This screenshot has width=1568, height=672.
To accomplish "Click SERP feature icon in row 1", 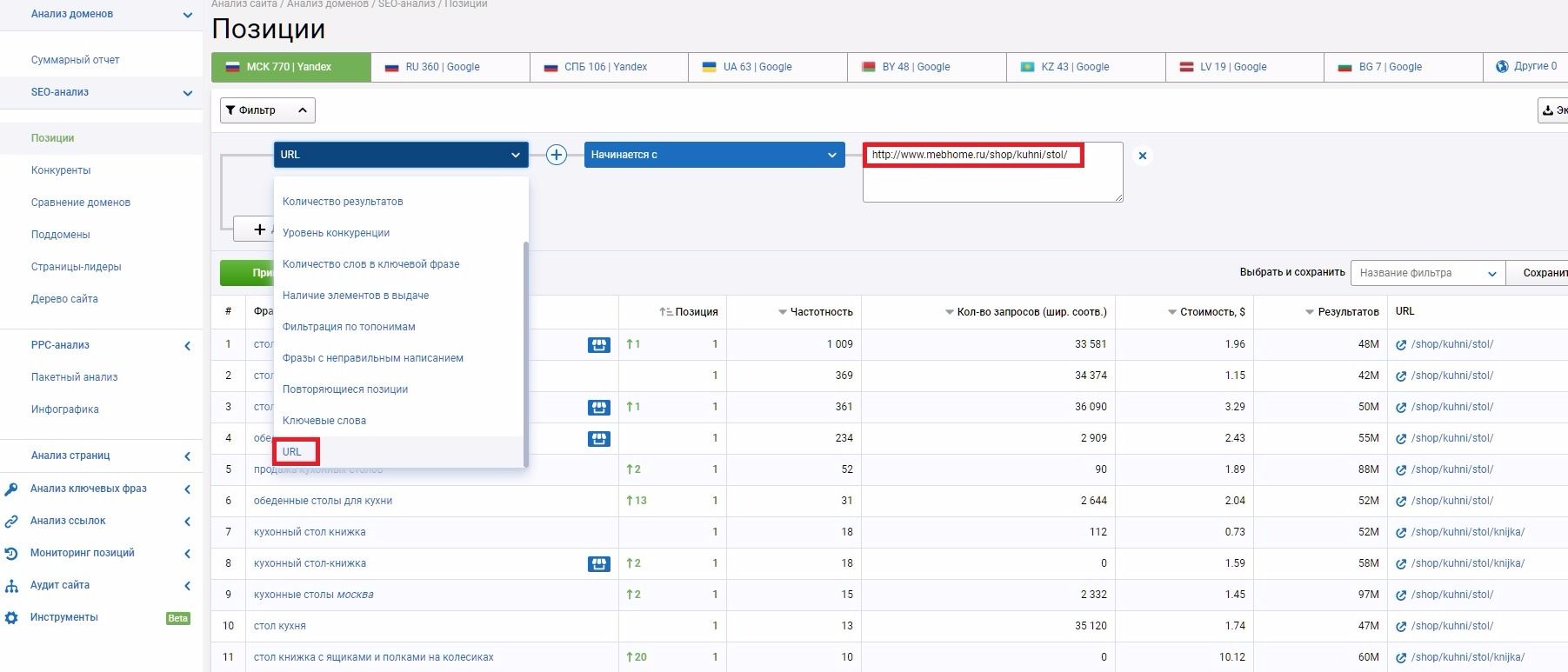I will 599,345.
